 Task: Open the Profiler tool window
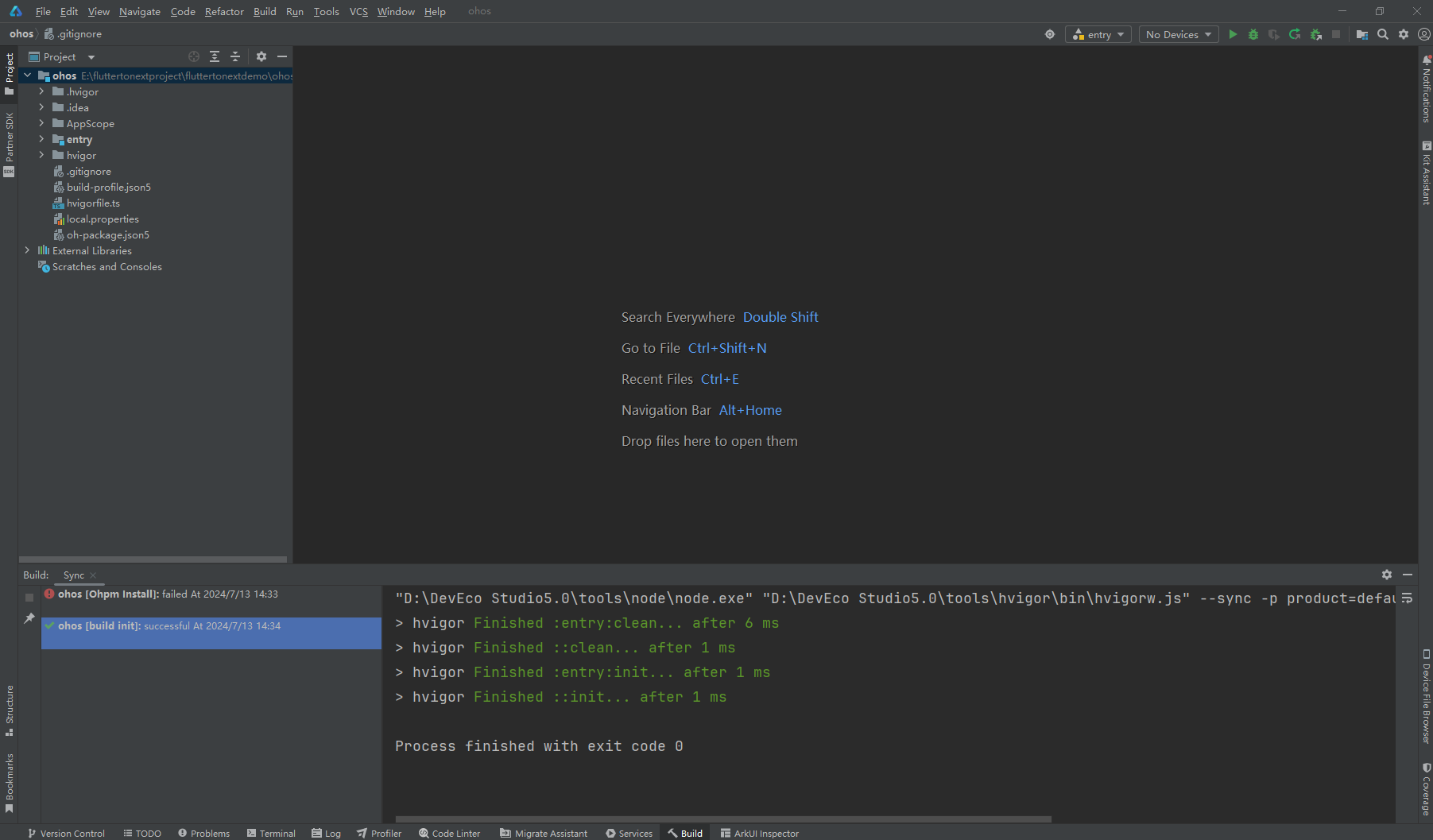tap(379, 833)
